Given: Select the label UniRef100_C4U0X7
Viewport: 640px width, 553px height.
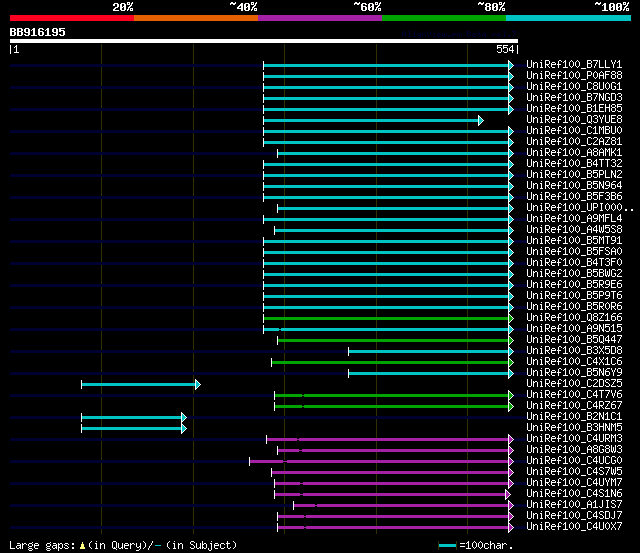Looking at the screenshot, I should (x=574, y=527).
